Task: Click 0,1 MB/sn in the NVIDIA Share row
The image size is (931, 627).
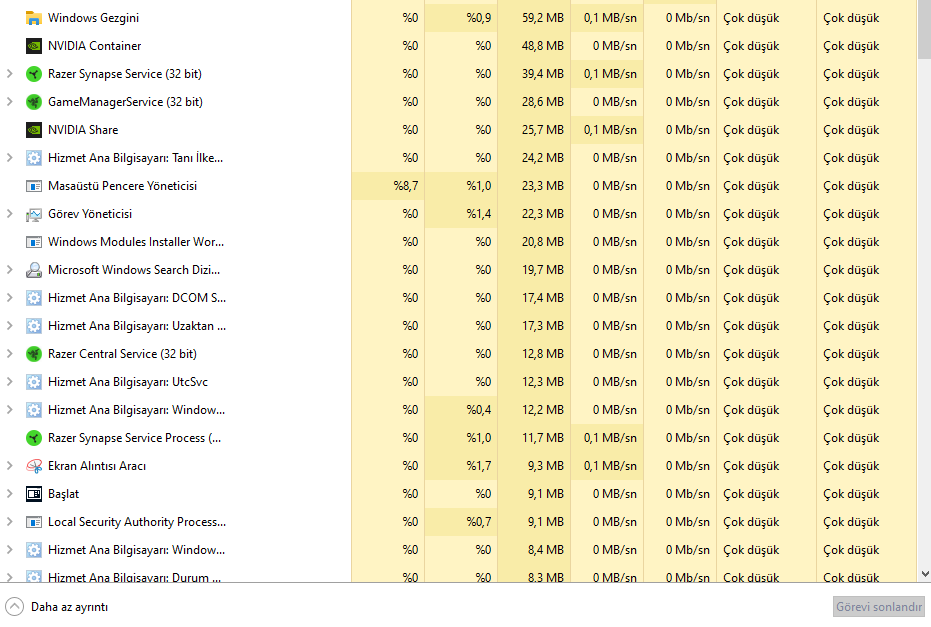Action: [610, 129]
